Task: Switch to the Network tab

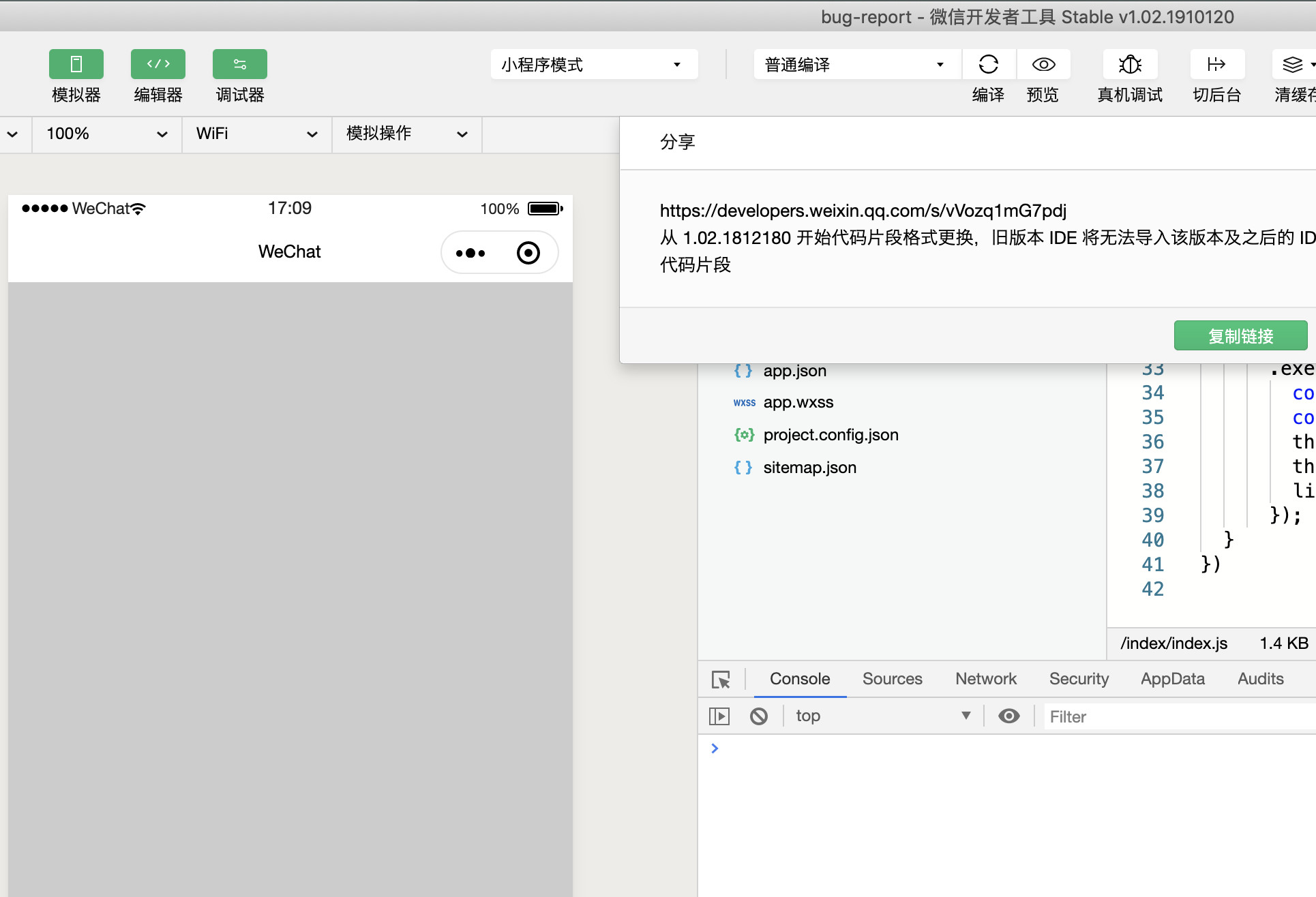Action: click(985, 679)
